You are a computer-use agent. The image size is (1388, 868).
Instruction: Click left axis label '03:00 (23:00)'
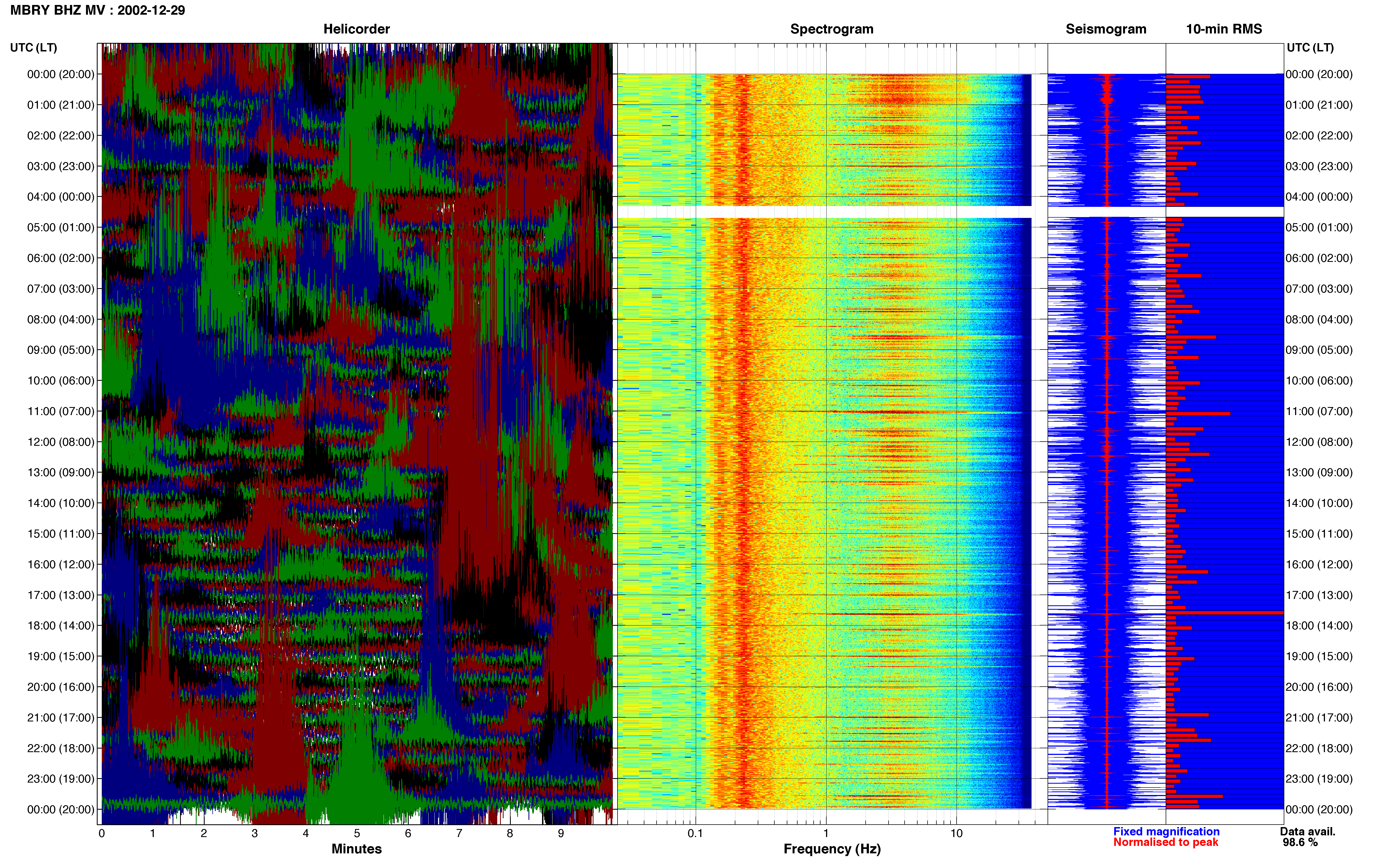[x=61, y=166]
